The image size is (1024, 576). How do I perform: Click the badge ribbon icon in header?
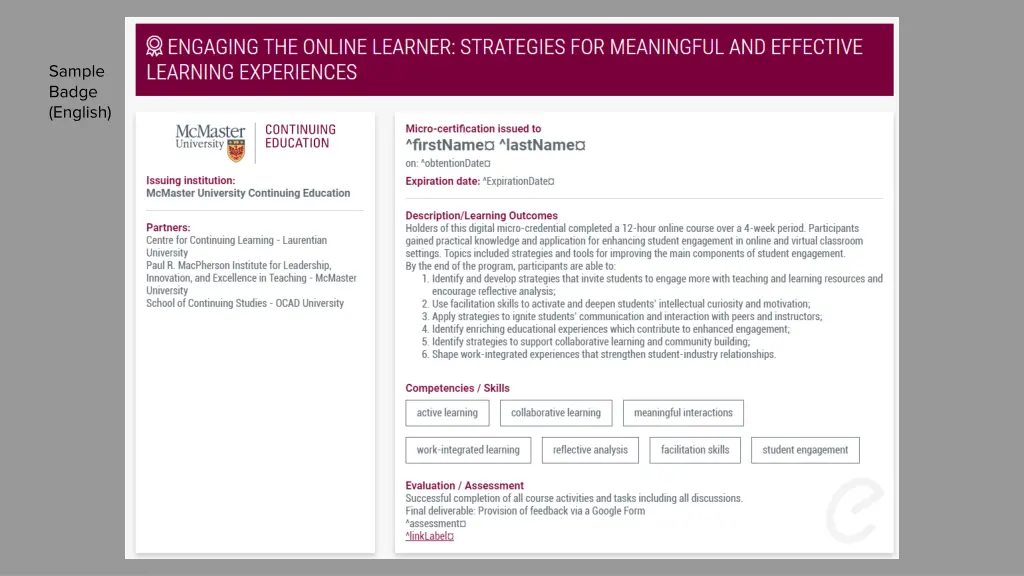point(155,46)
